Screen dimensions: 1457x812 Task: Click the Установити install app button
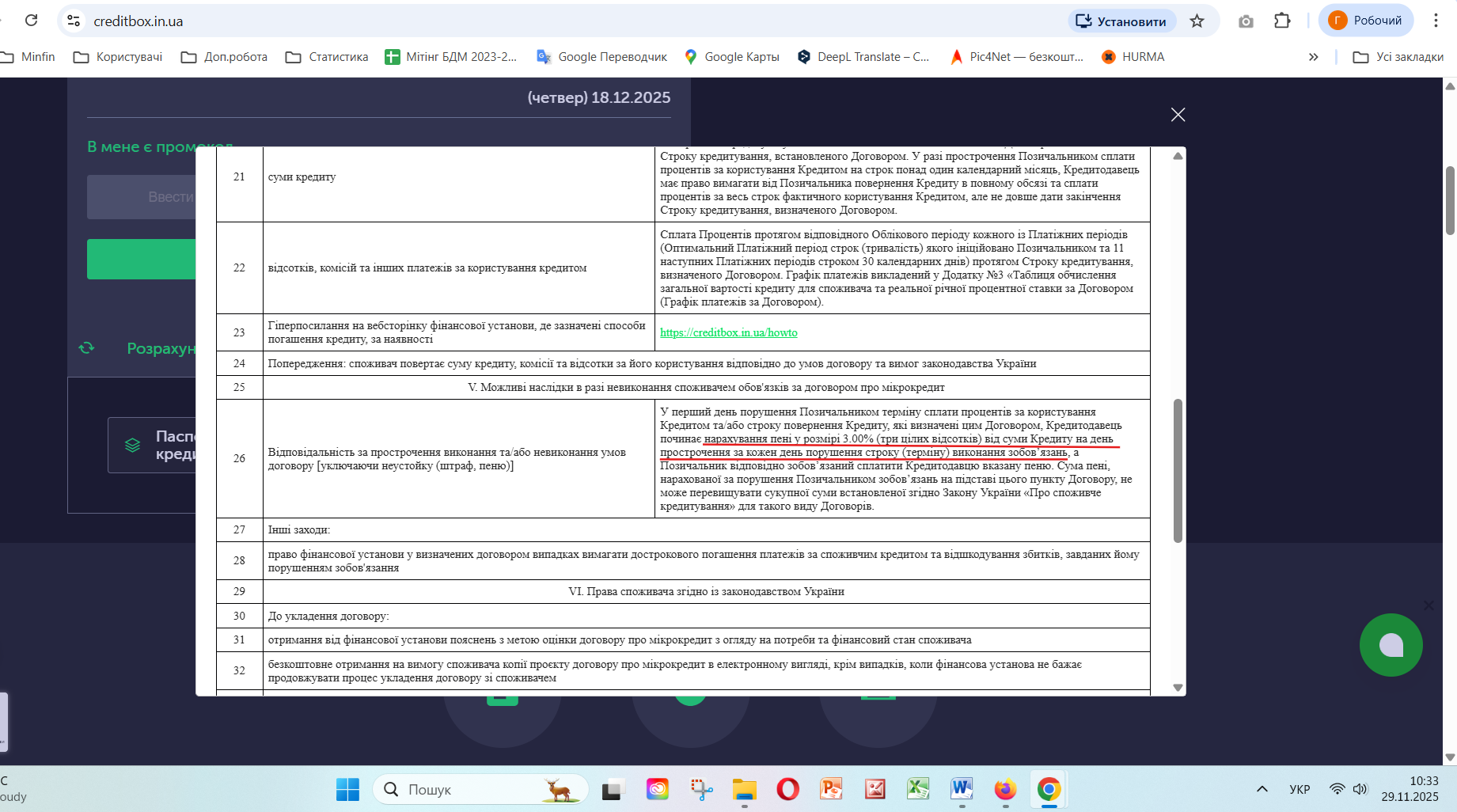tap(1121, 21)
